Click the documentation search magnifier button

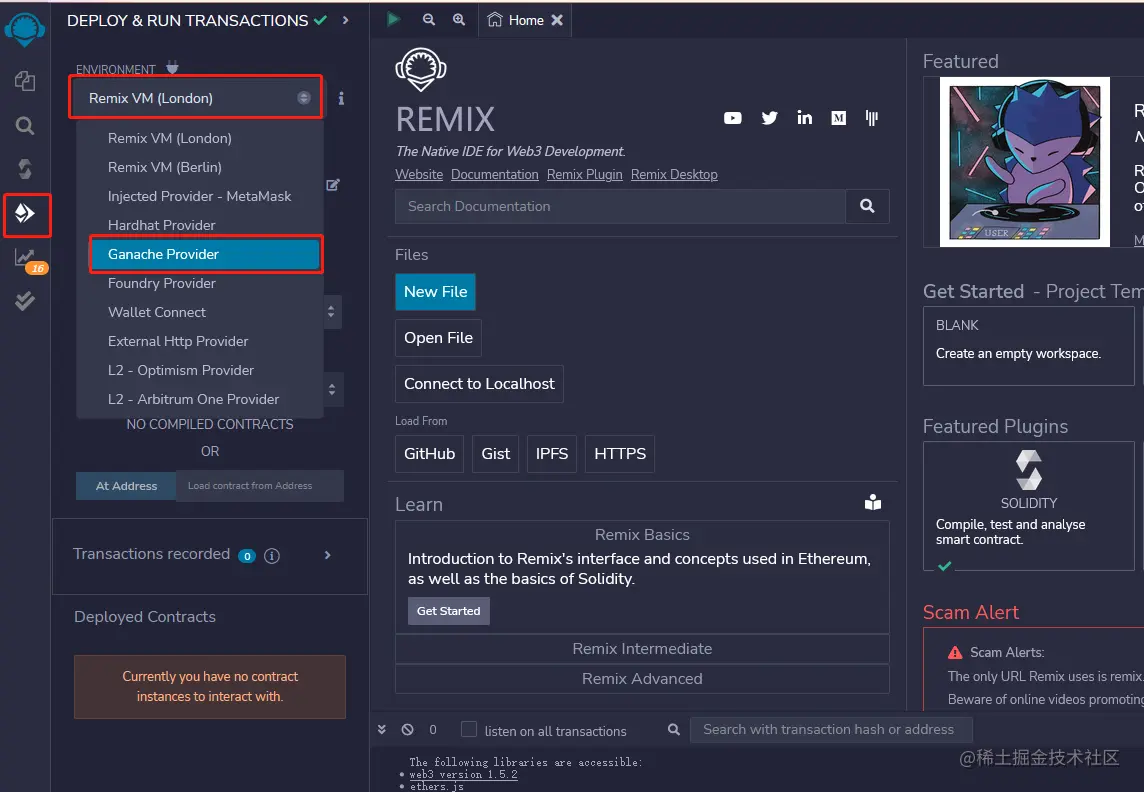point(867,206)
